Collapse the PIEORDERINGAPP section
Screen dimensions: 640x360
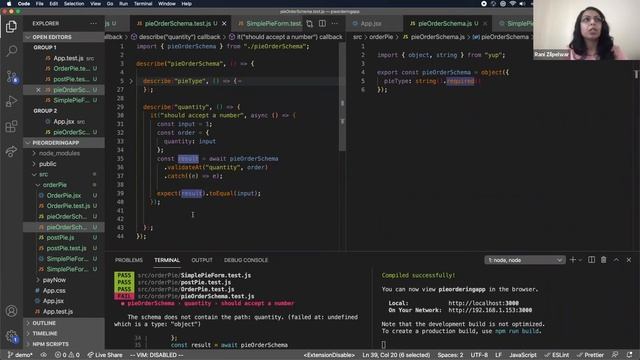pos(64,143)
